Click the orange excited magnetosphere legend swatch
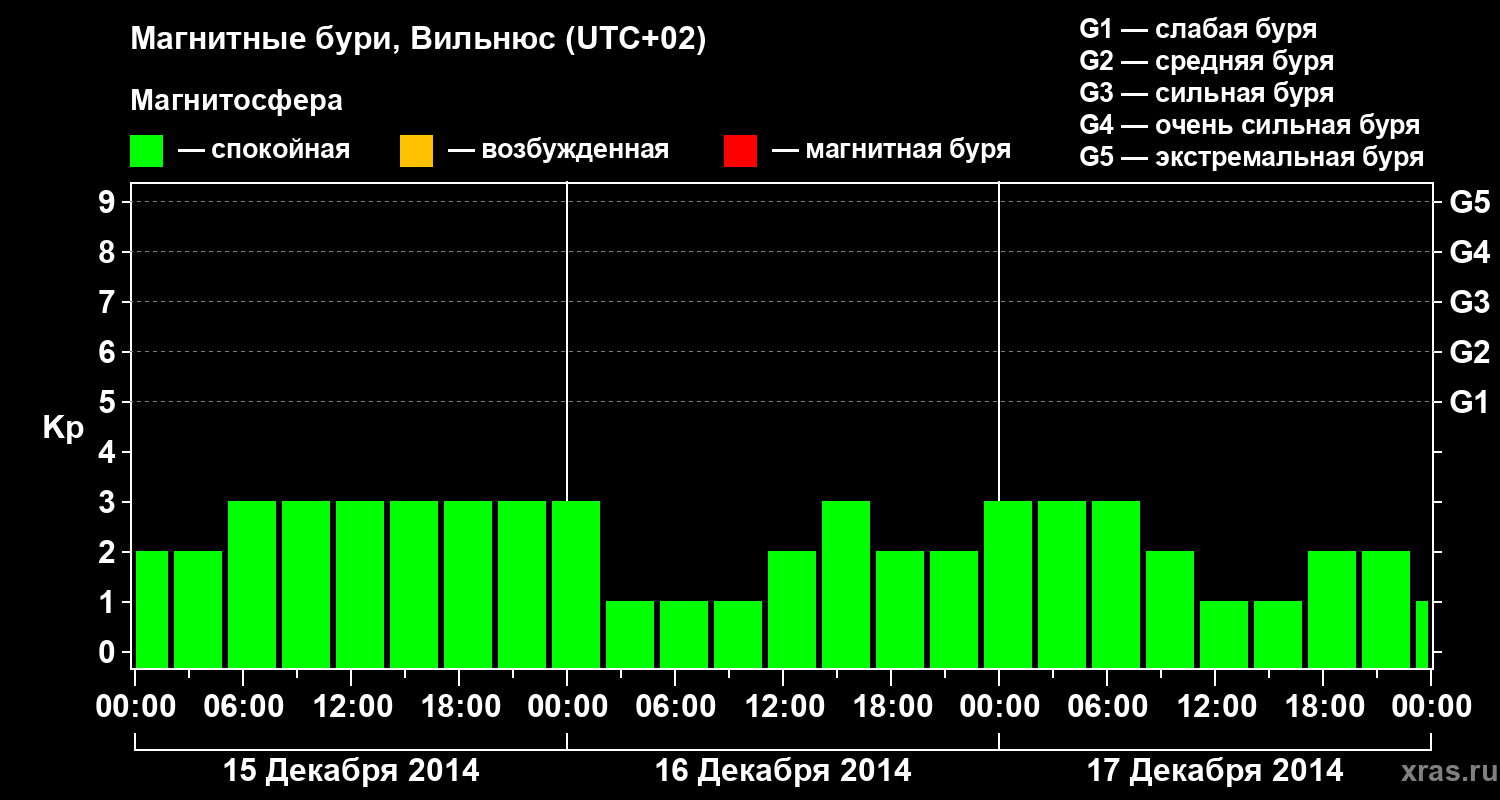Image resolution: width=1500 pixels, height=800 pixels. click(x=416, y=151)
